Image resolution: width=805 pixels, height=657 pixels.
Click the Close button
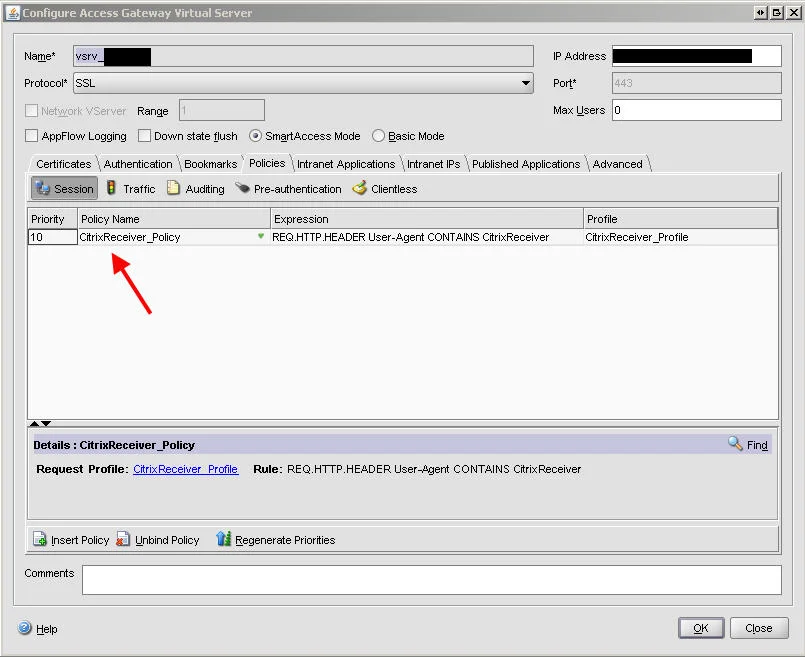(759, 628)
